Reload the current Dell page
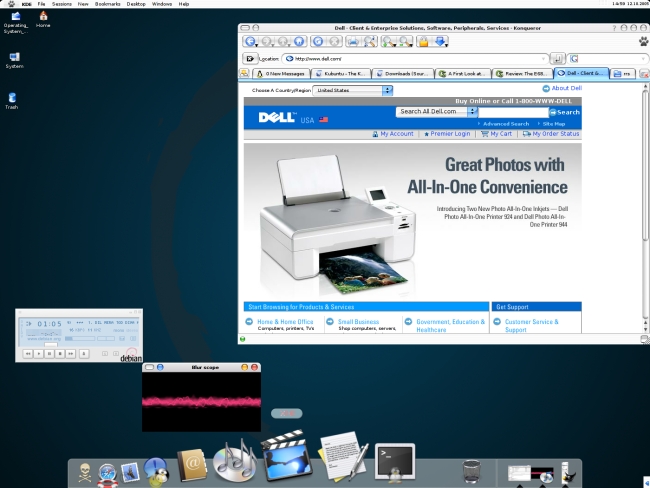The width and height of the screenshot is (650, 488). point(318,41)
